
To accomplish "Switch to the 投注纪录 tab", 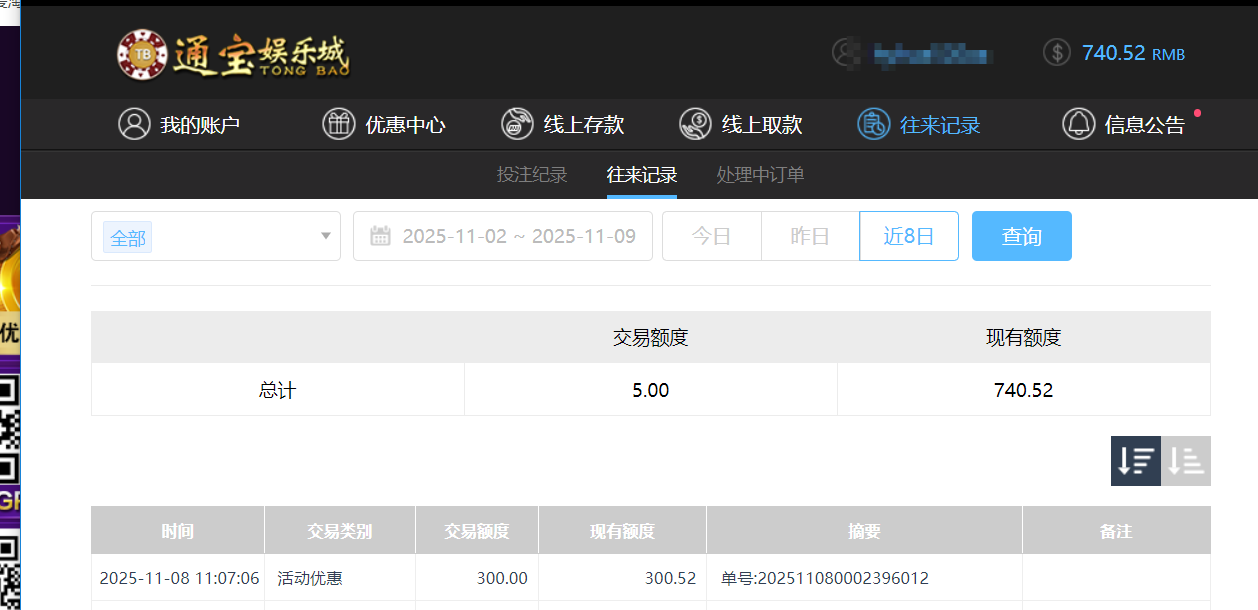I will pos(531,174).
